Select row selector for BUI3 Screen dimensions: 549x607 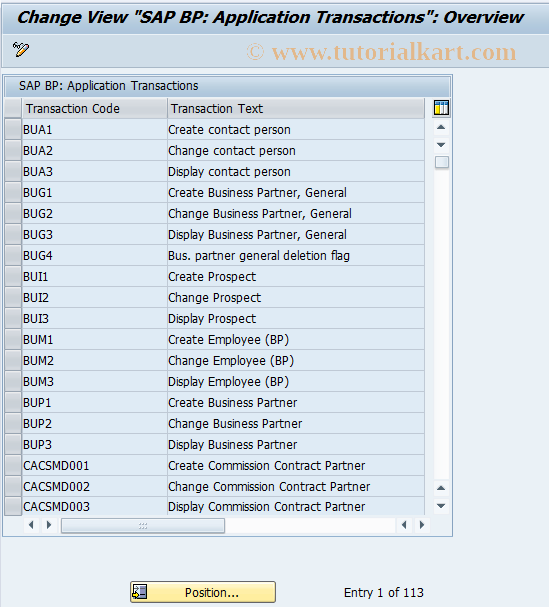click(13, 318)
